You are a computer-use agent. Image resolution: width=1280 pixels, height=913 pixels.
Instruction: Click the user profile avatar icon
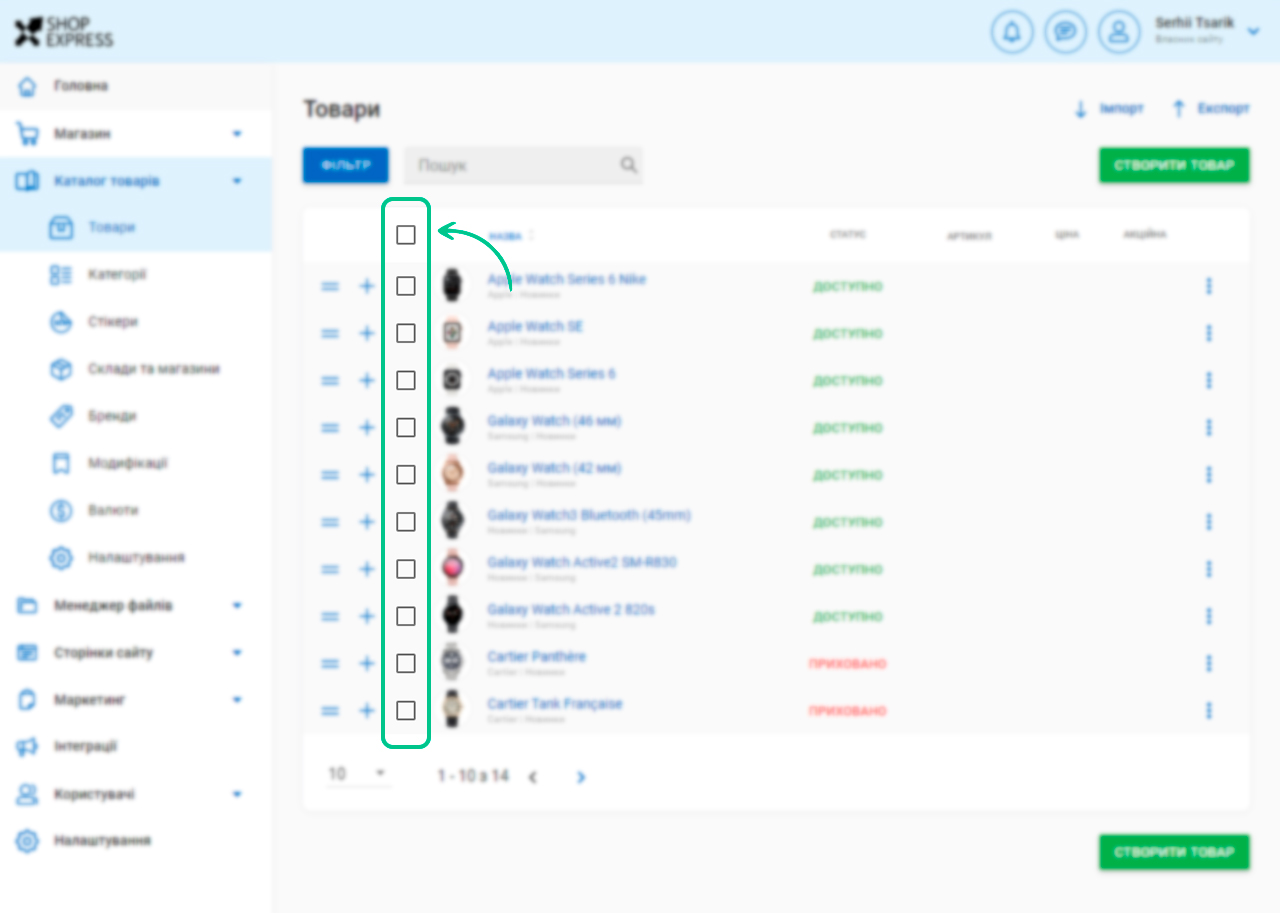(1119, 32)
